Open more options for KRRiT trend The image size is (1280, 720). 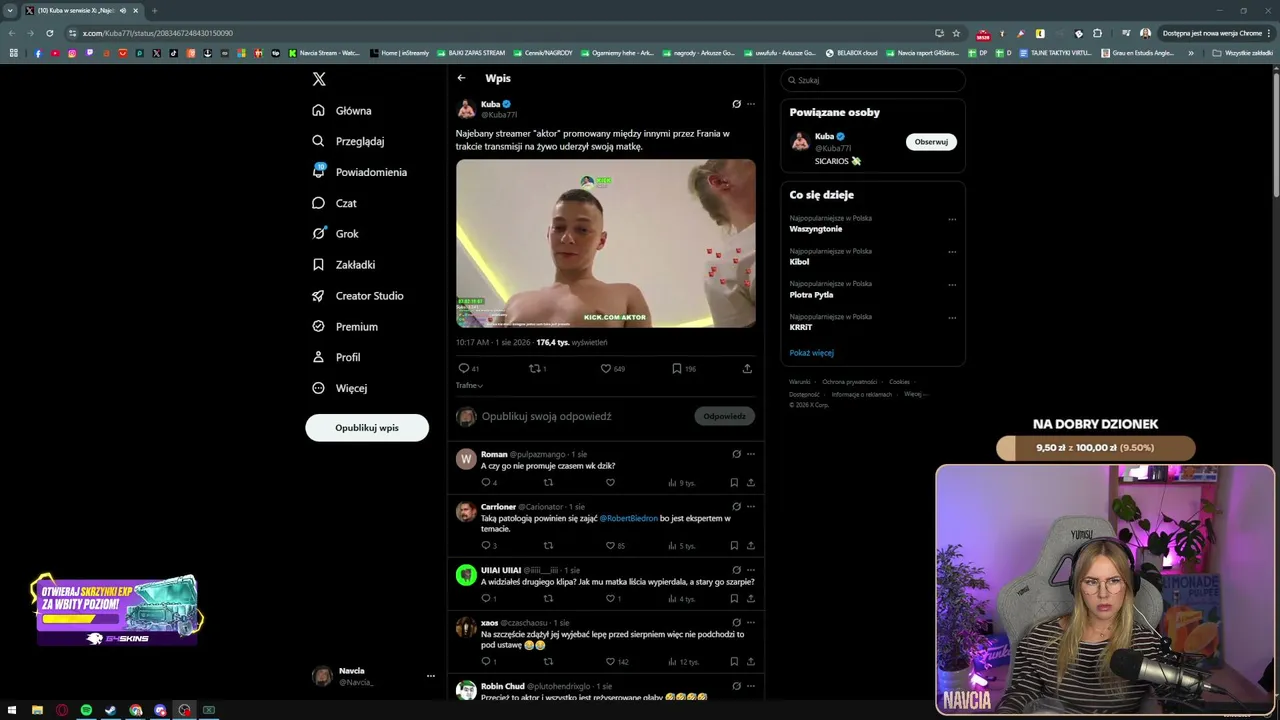coord(952,318)
